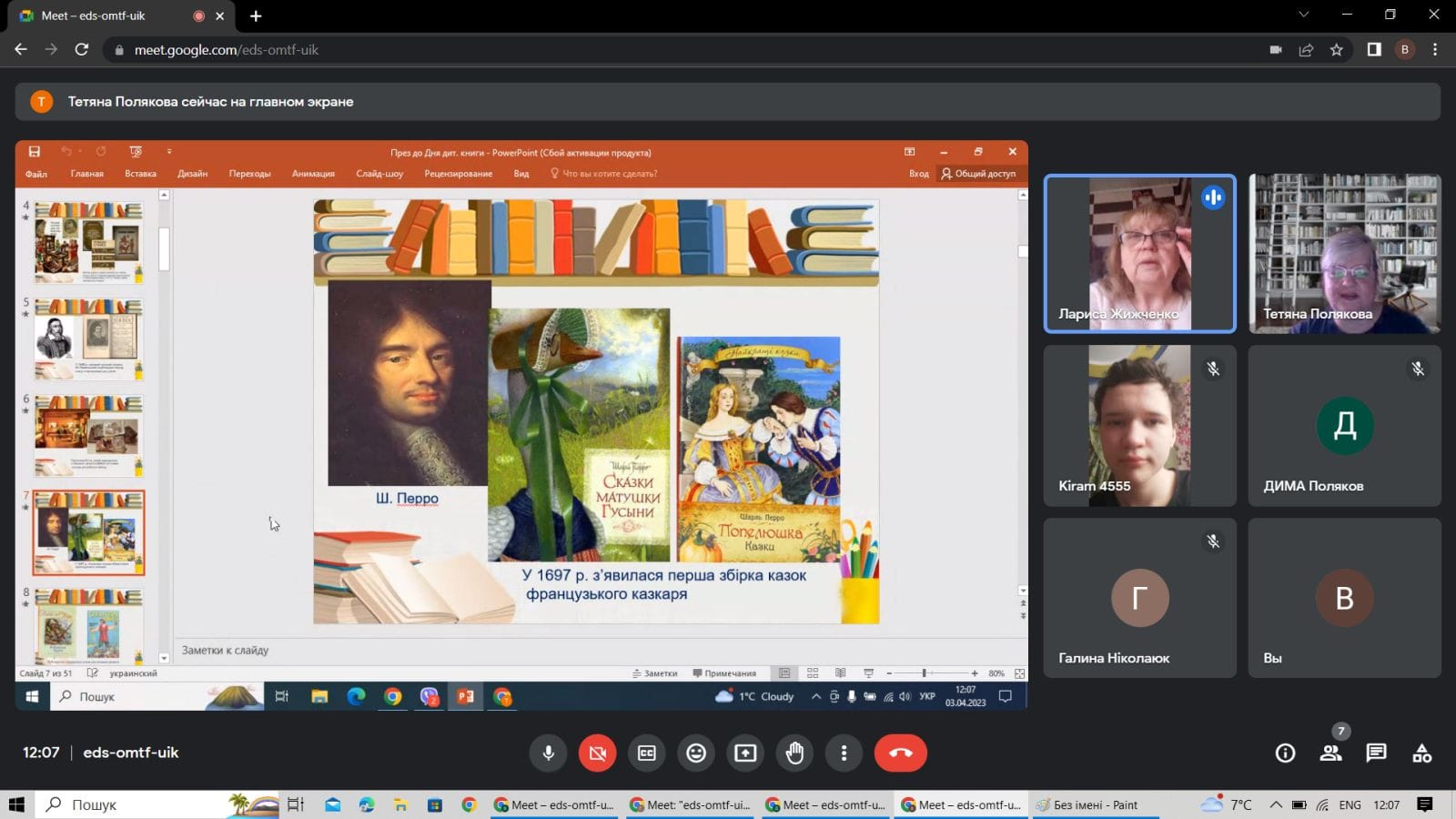Screen dimensions: 1456x819
Task: Open Chrome three-dot menu
Action: click(1435, 50)
